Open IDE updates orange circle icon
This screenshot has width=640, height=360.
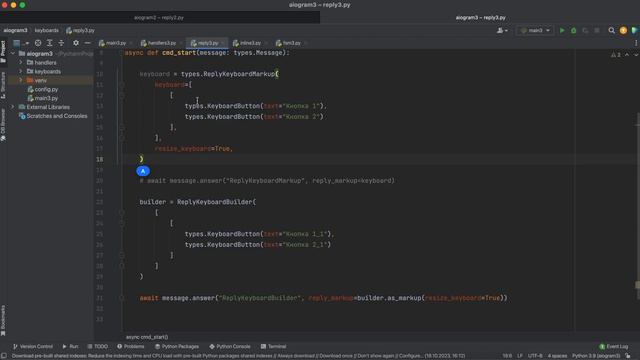point(623,30)
